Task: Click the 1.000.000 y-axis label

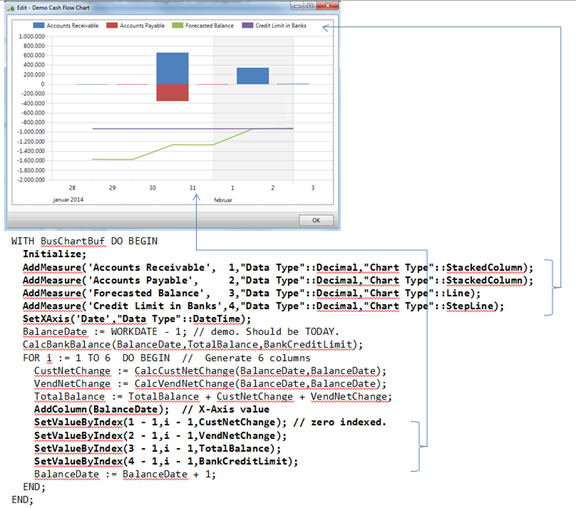Action: [32, 36]
